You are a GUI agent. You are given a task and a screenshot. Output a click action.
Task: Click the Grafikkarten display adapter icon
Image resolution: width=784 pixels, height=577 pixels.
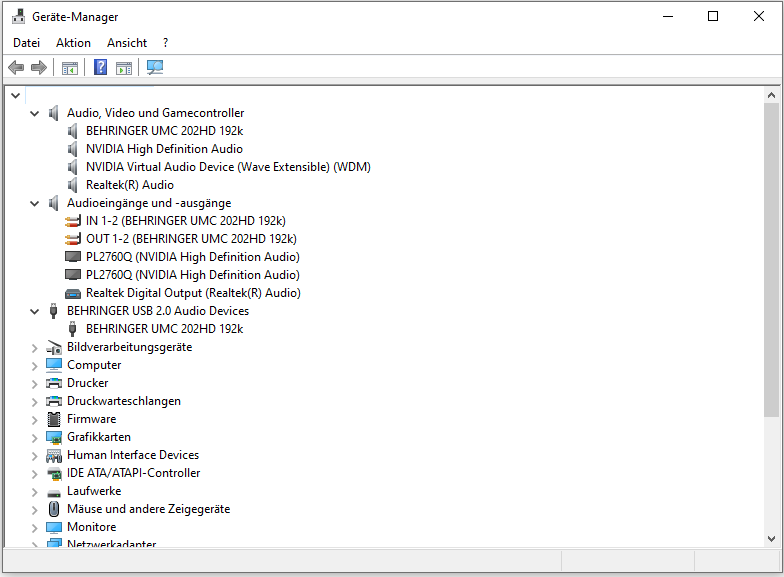[x=54, y=438]
